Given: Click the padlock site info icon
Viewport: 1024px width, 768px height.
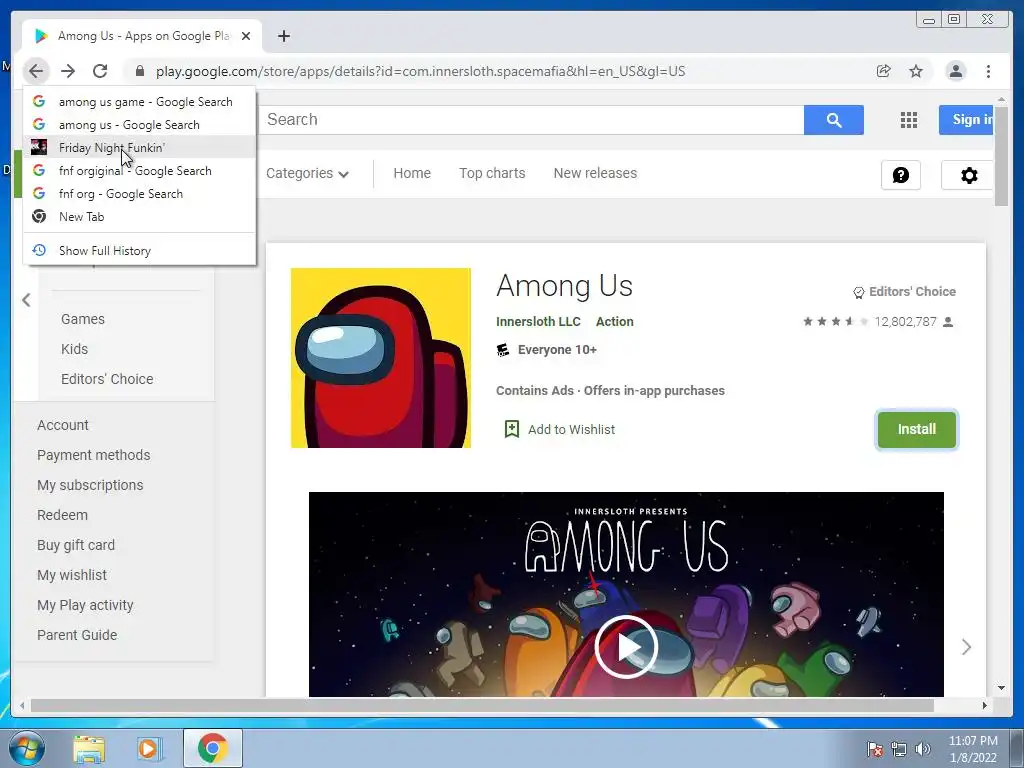Looking at the screenshot, I should click(x=139, y=71).
